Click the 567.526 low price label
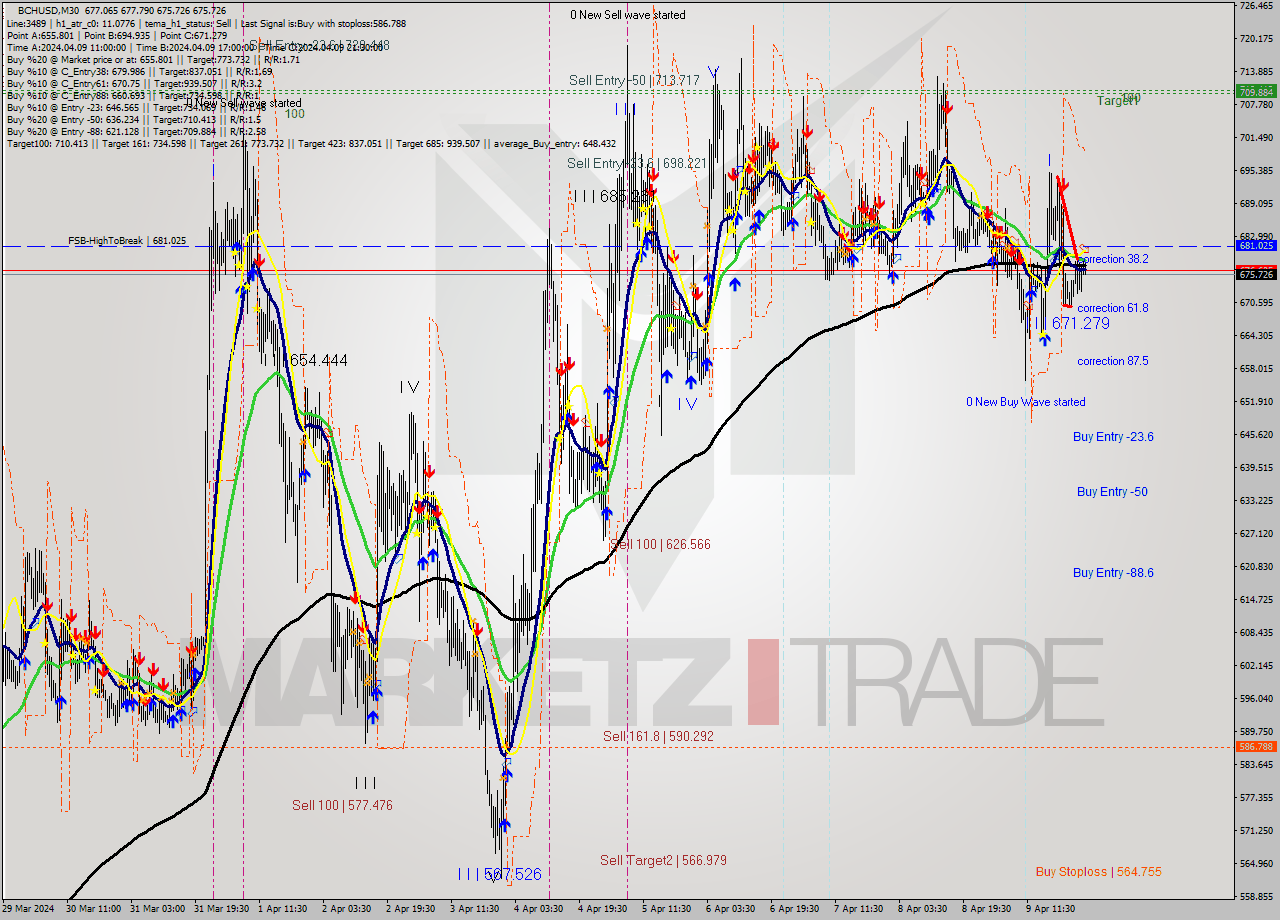This screenshot has height=920, width=1280. pyautogui.click(x=513, y=874)
